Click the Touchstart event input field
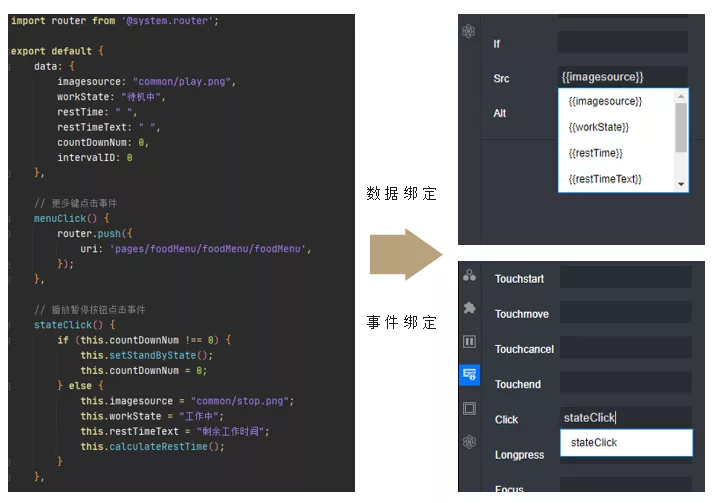The image size is (719, 503). click(x=625, y=278)
